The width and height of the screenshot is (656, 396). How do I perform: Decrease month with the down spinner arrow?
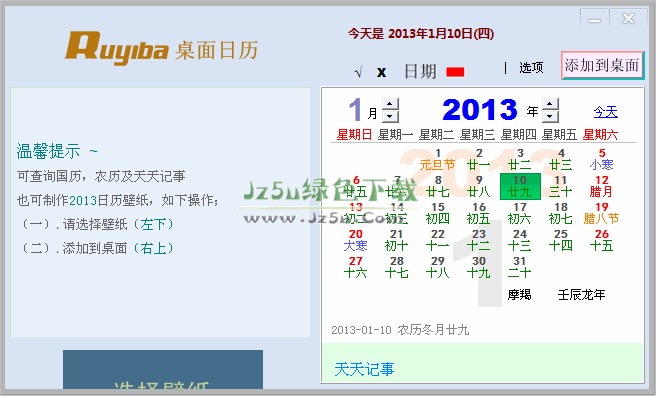click(x=390, y=116)
